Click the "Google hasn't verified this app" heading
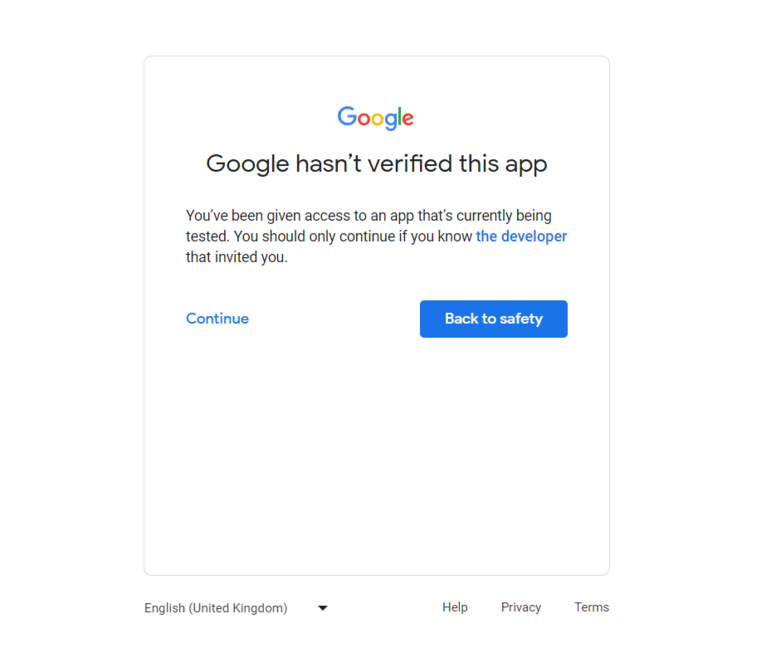This screenshot has height=648, width=776. (376, 164)
